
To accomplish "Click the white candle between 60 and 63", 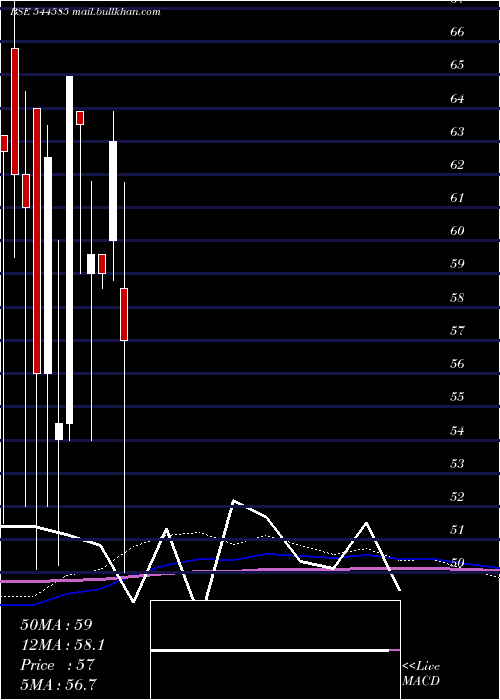I will point(113,191).
